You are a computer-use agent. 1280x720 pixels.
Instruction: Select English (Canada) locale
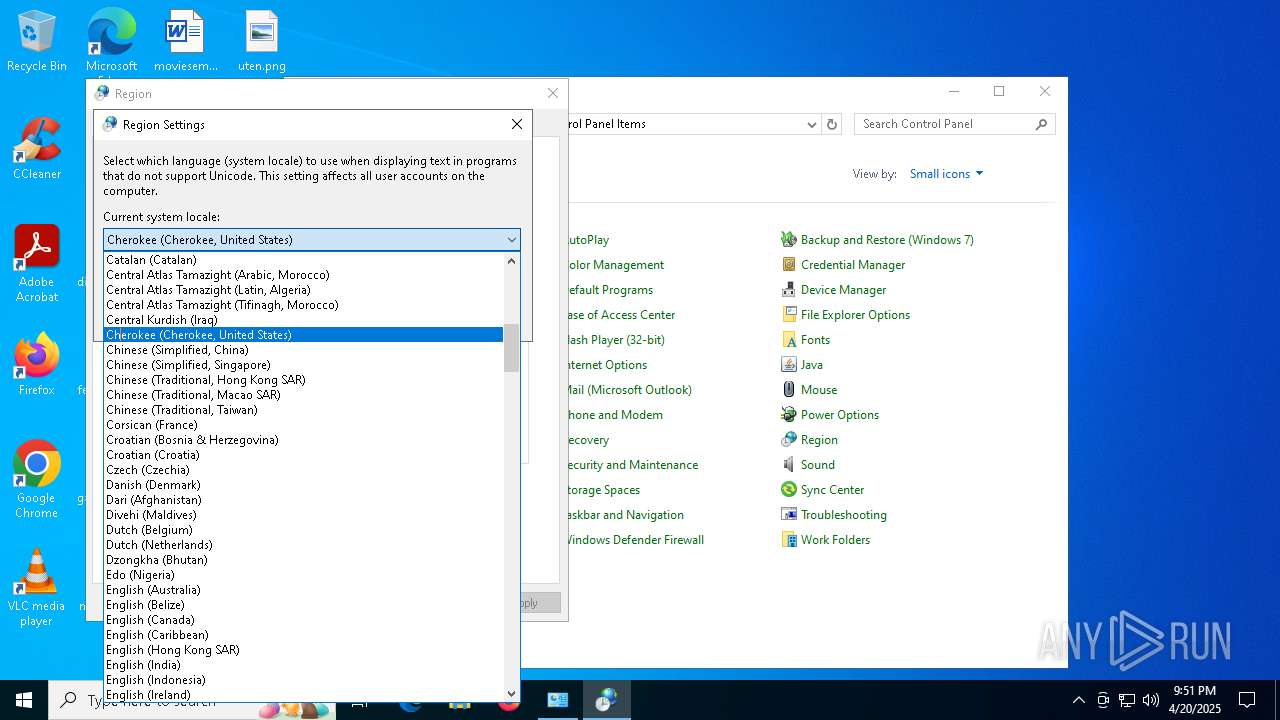click(304, 620)
